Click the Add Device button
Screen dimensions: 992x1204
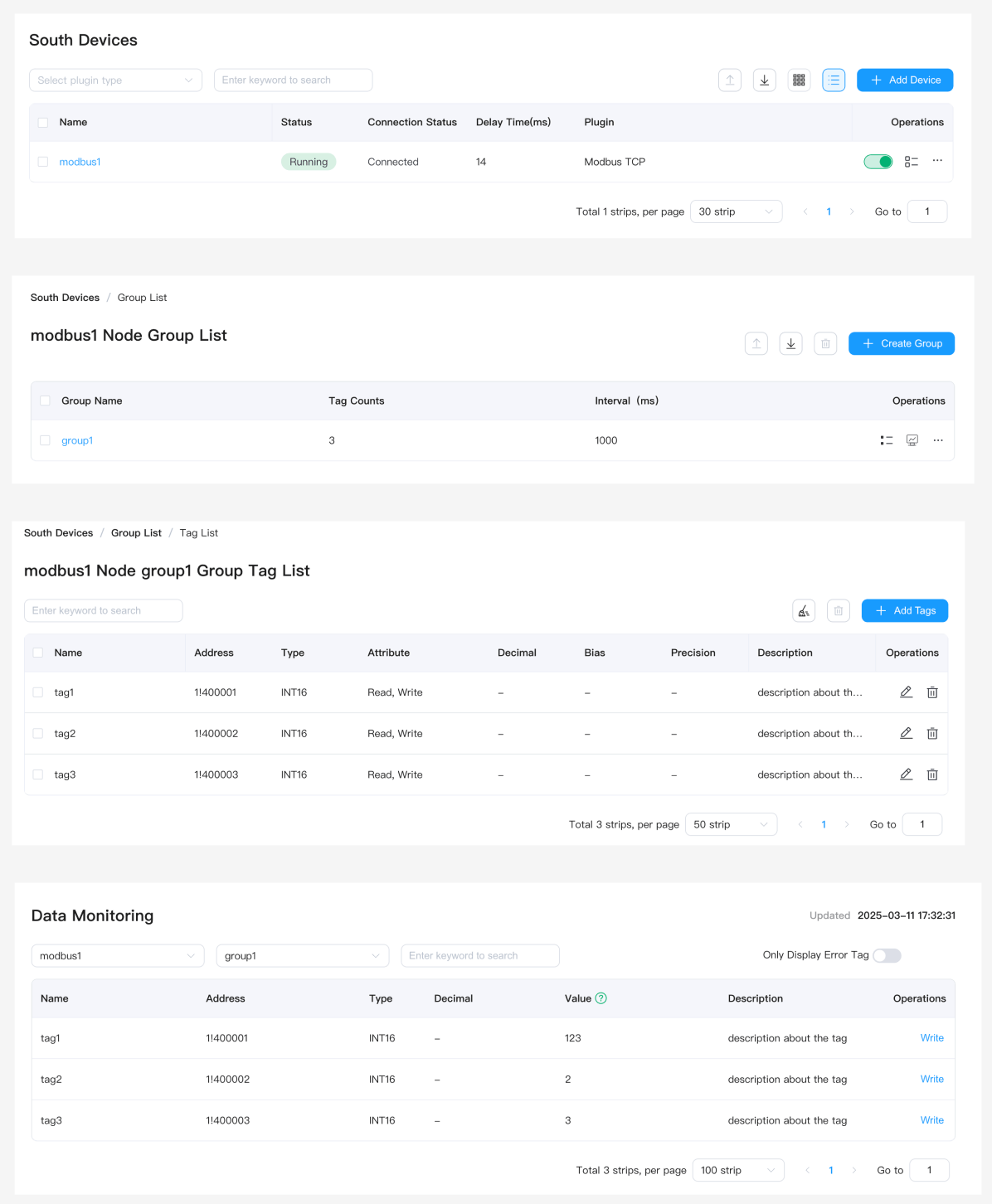coord(904,80)
